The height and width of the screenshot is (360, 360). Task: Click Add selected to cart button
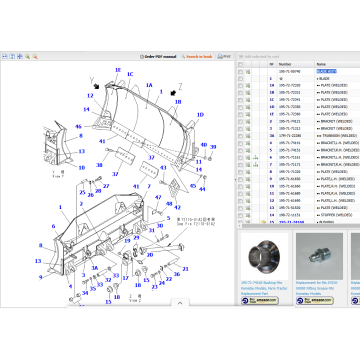pyautogui.click(x=259, y=57)
